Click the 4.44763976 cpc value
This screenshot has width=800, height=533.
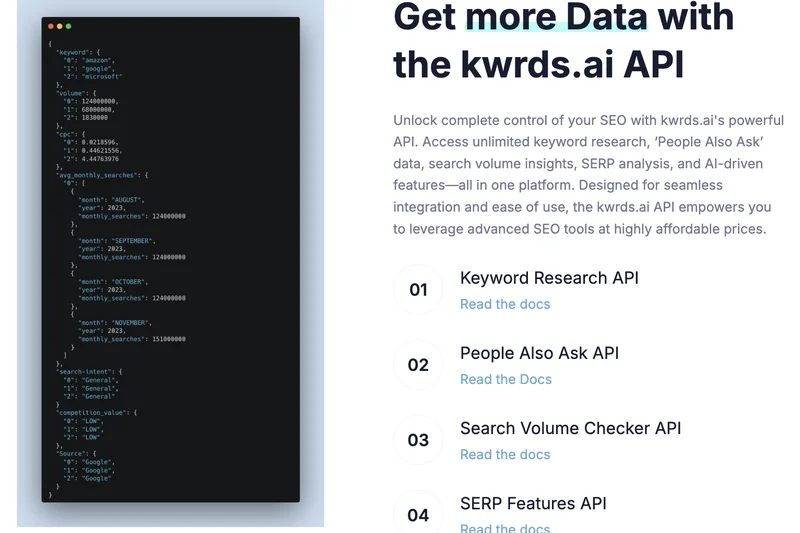click(100, 159)
